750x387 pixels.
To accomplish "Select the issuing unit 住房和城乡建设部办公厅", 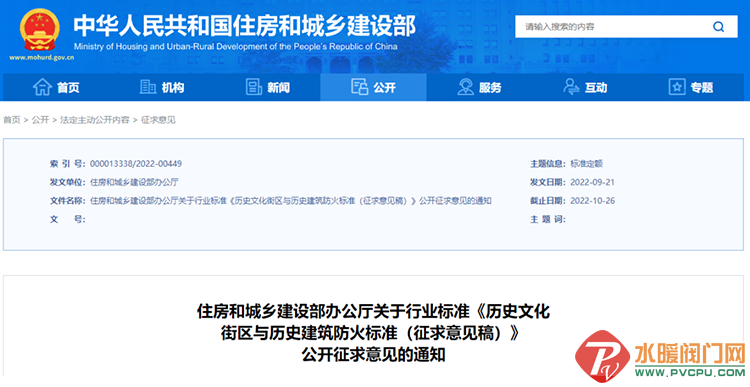I will click(134, 182).
